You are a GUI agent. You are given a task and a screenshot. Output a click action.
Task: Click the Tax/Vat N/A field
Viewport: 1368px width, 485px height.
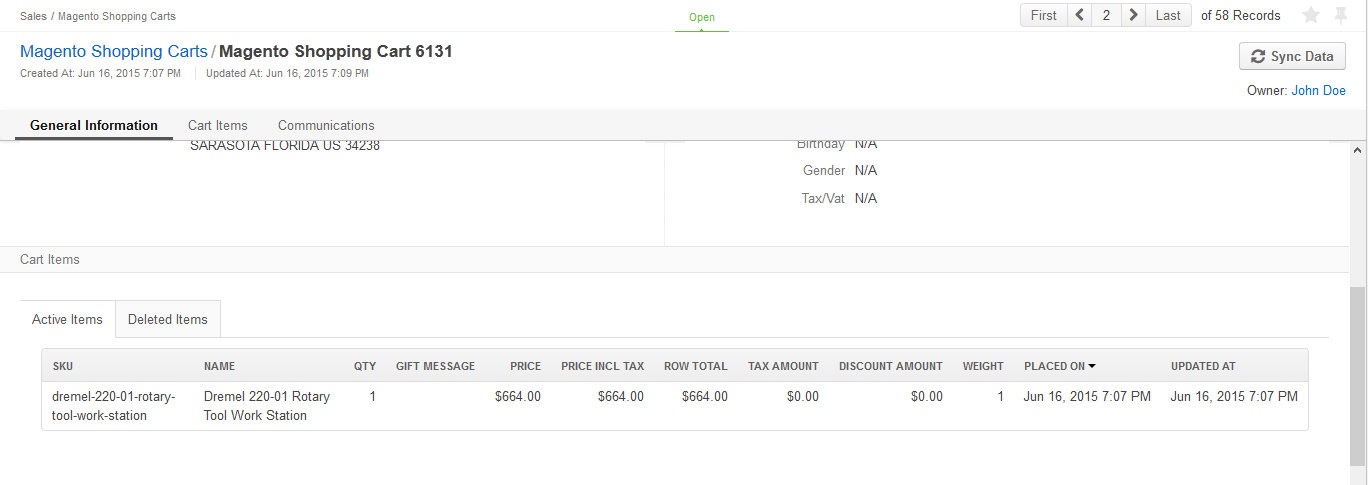coord(837,199)
